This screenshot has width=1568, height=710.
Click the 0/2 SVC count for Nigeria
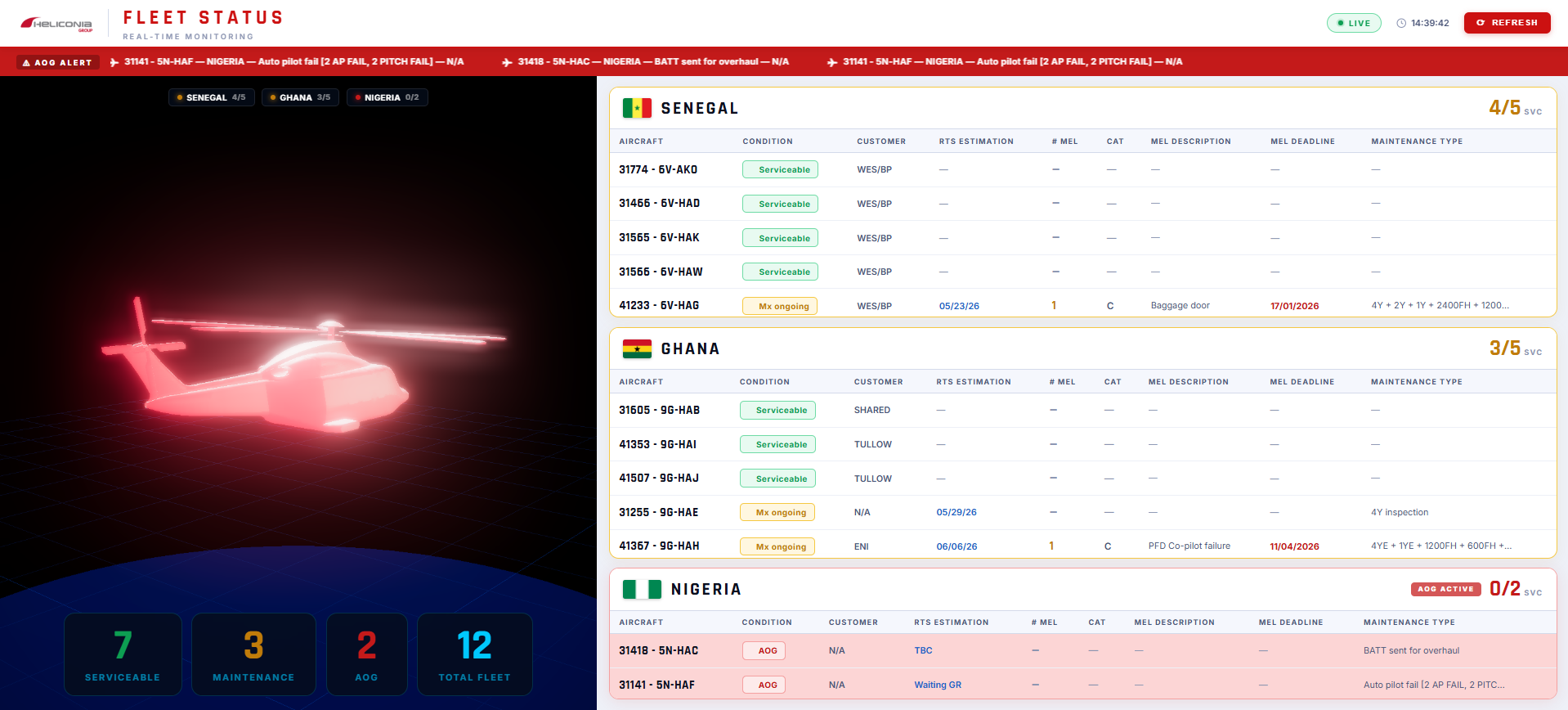[1515, 589]
